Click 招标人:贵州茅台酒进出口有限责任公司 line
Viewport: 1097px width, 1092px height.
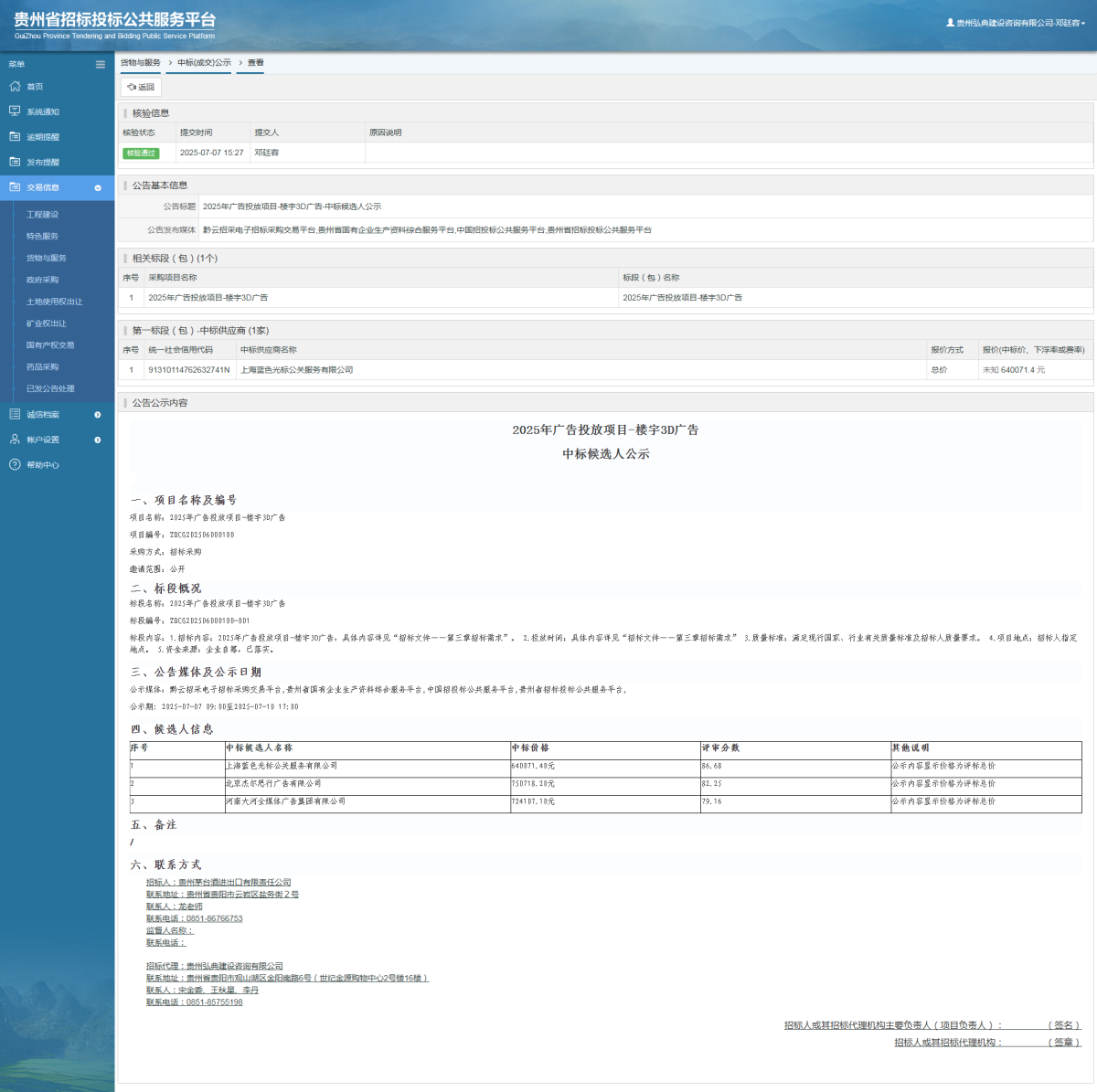click(218, 882)
